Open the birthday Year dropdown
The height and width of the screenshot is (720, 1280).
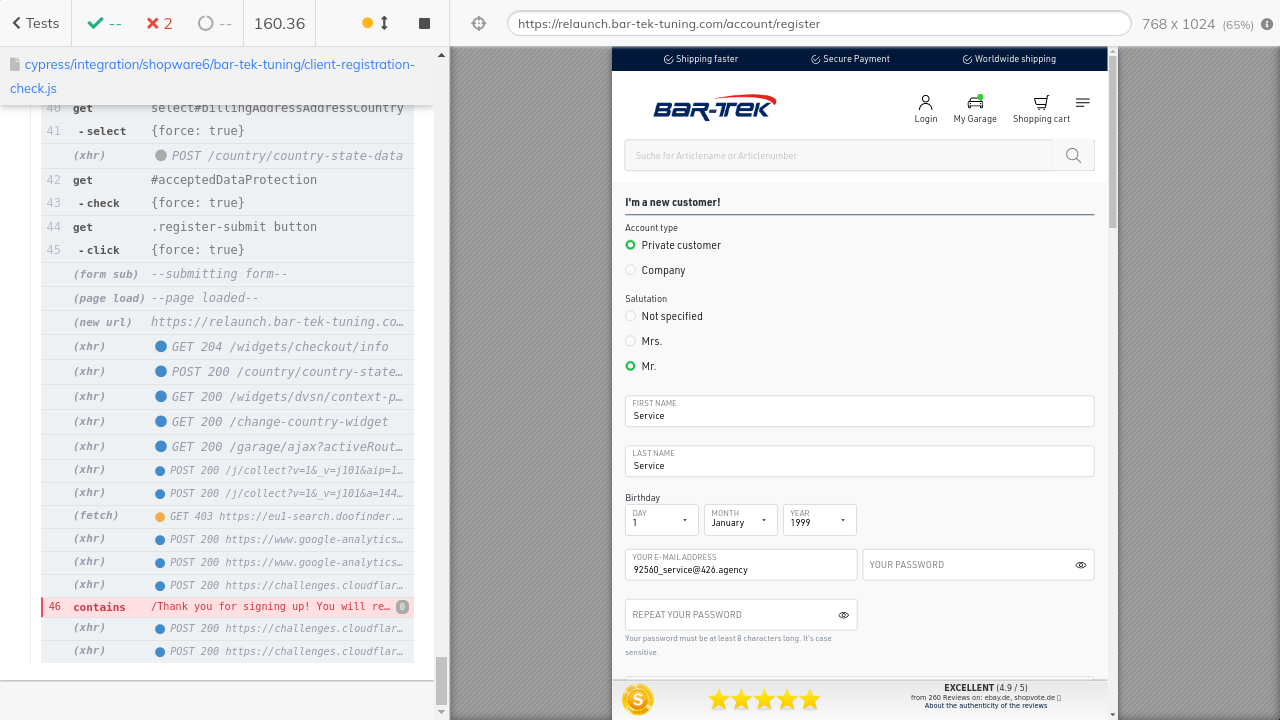(x=819, y=520)
